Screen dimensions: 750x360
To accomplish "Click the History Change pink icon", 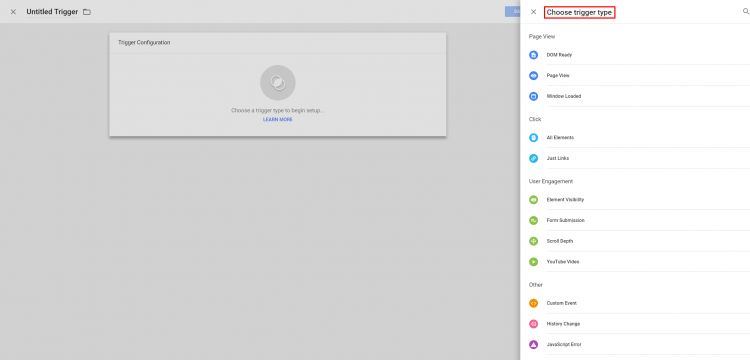I will 533,324.
